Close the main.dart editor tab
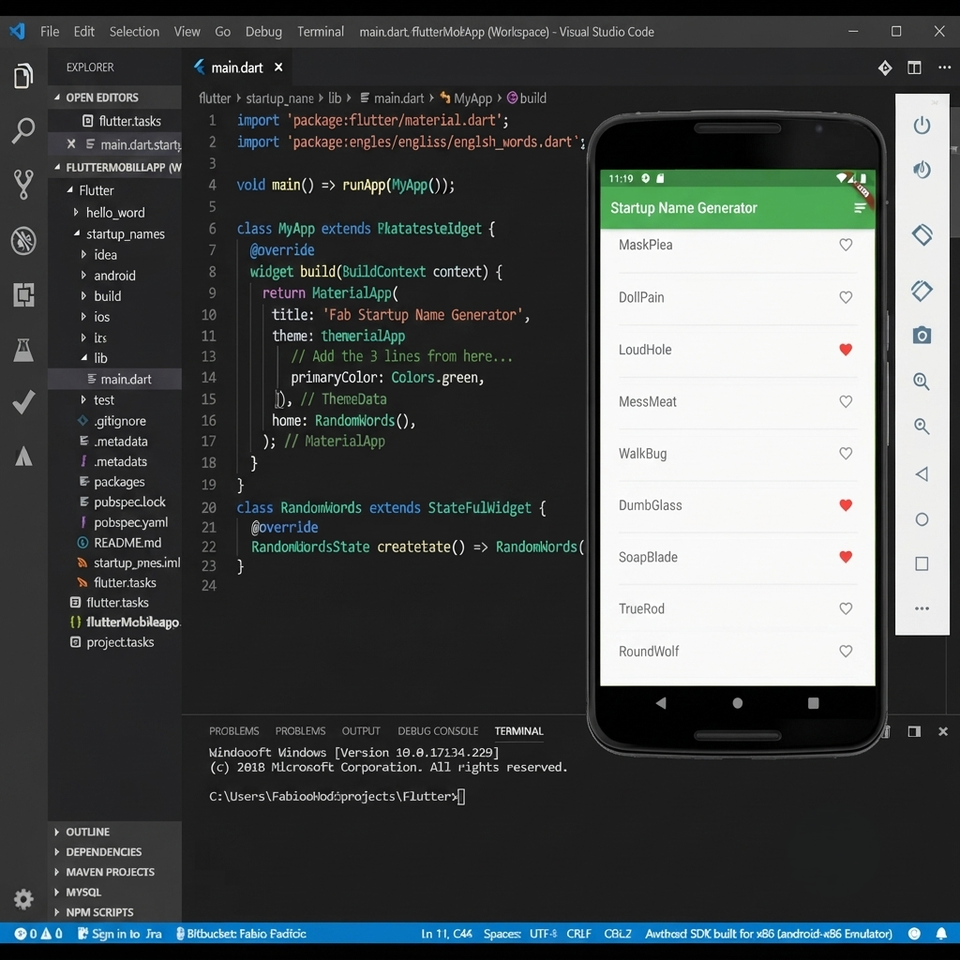 pos(279,67)
